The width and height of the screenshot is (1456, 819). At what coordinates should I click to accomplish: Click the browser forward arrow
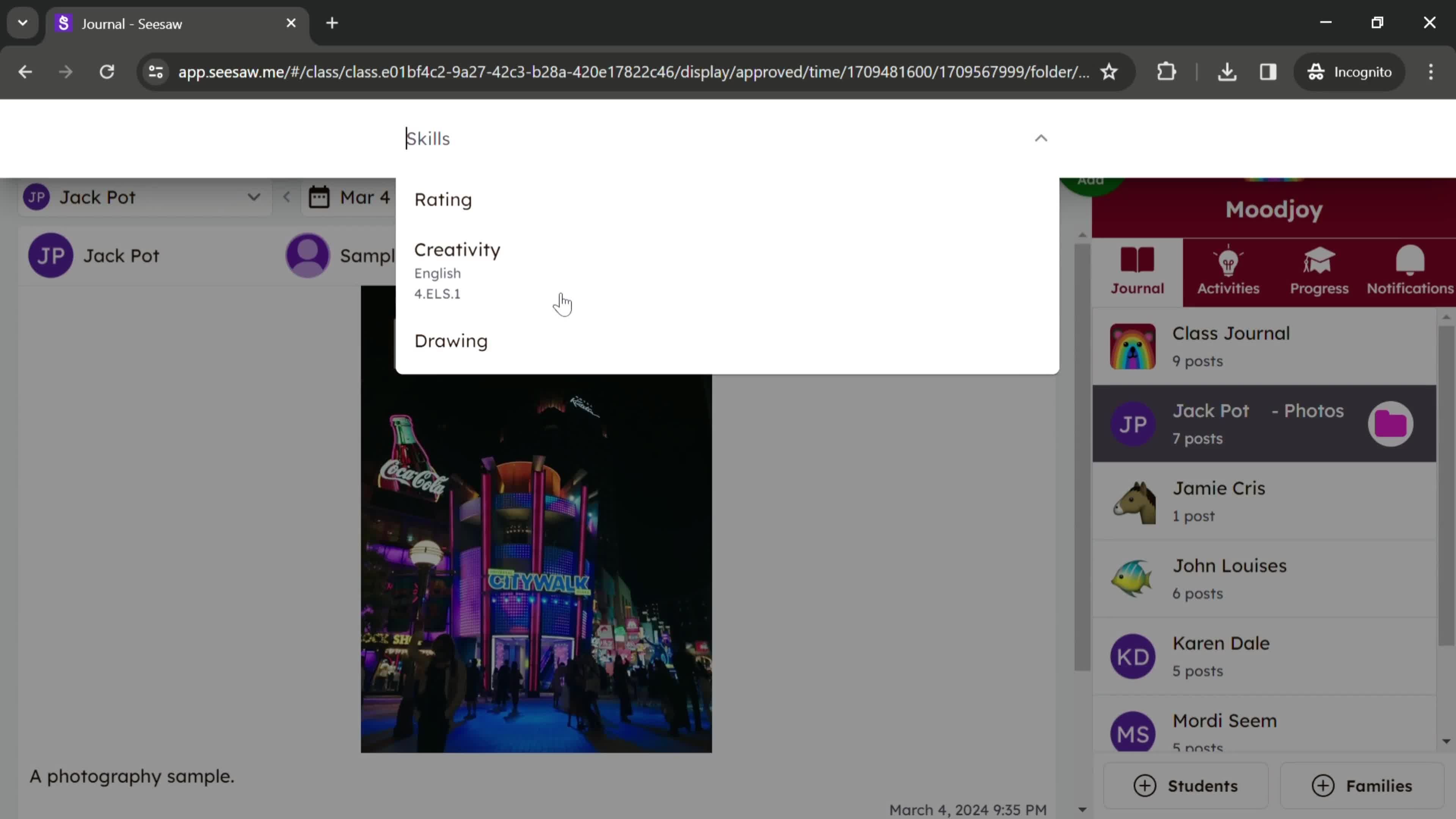pyautogui.click(x=66, y=72)
